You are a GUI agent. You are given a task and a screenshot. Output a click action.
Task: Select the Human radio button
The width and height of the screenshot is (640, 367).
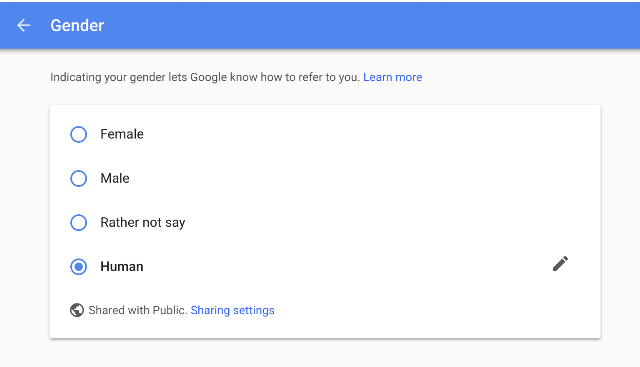pyautogui.click(x=78, y=267)
